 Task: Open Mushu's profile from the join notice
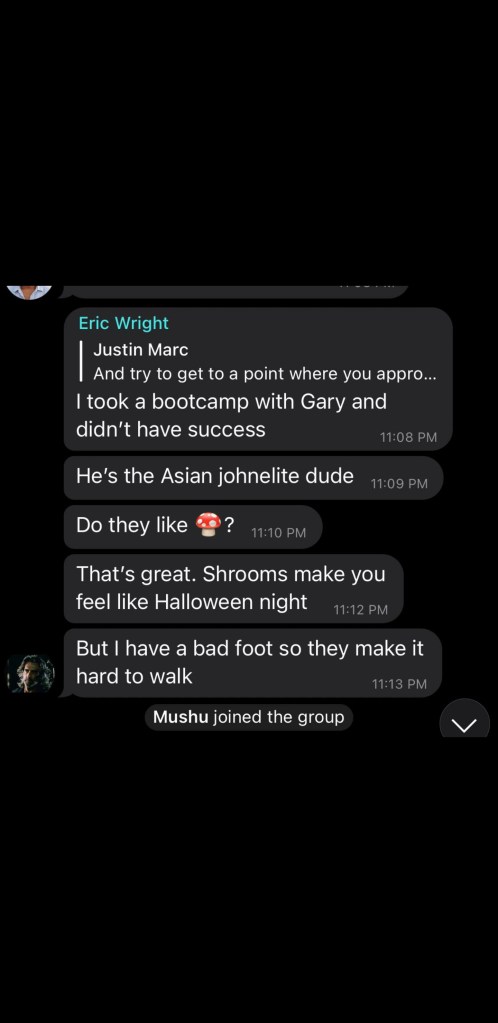pos(180,717)
